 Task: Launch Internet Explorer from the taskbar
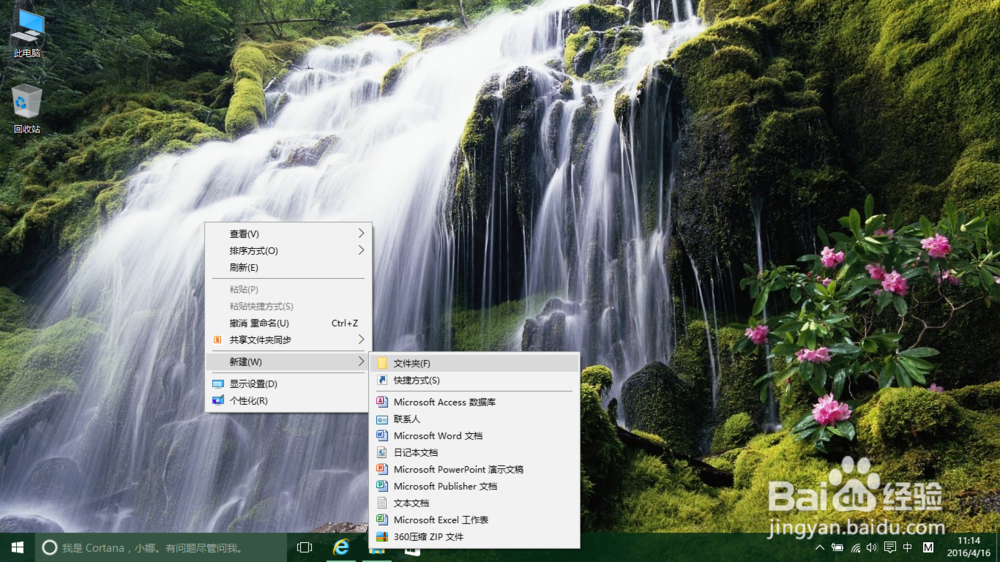coord(341,547)
